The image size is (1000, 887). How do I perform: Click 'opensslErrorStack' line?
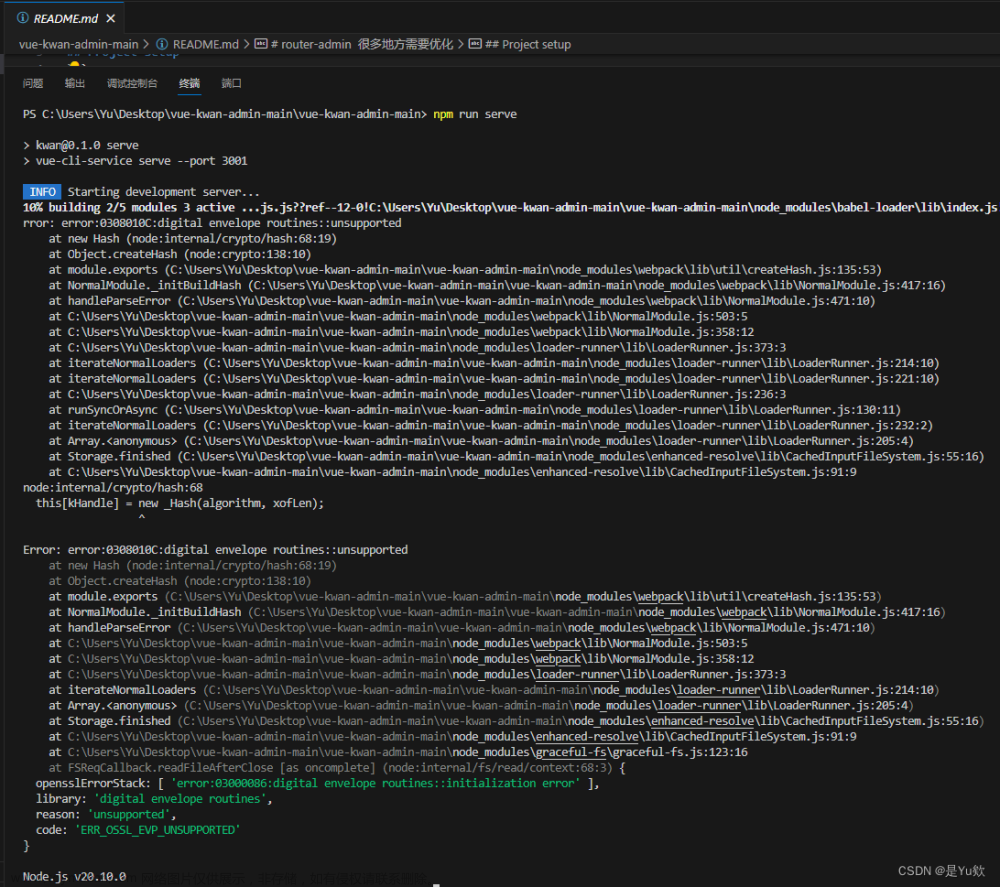(x=318, y=783)
